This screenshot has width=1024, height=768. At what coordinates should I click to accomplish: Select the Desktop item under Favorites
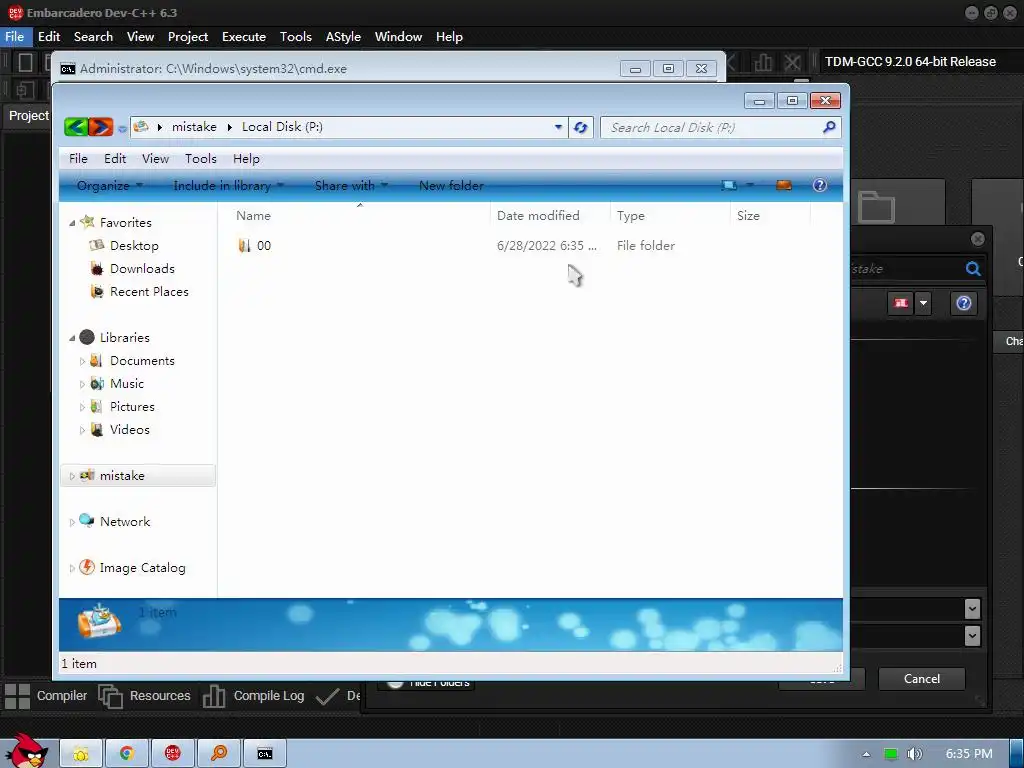tap(134, 246)
